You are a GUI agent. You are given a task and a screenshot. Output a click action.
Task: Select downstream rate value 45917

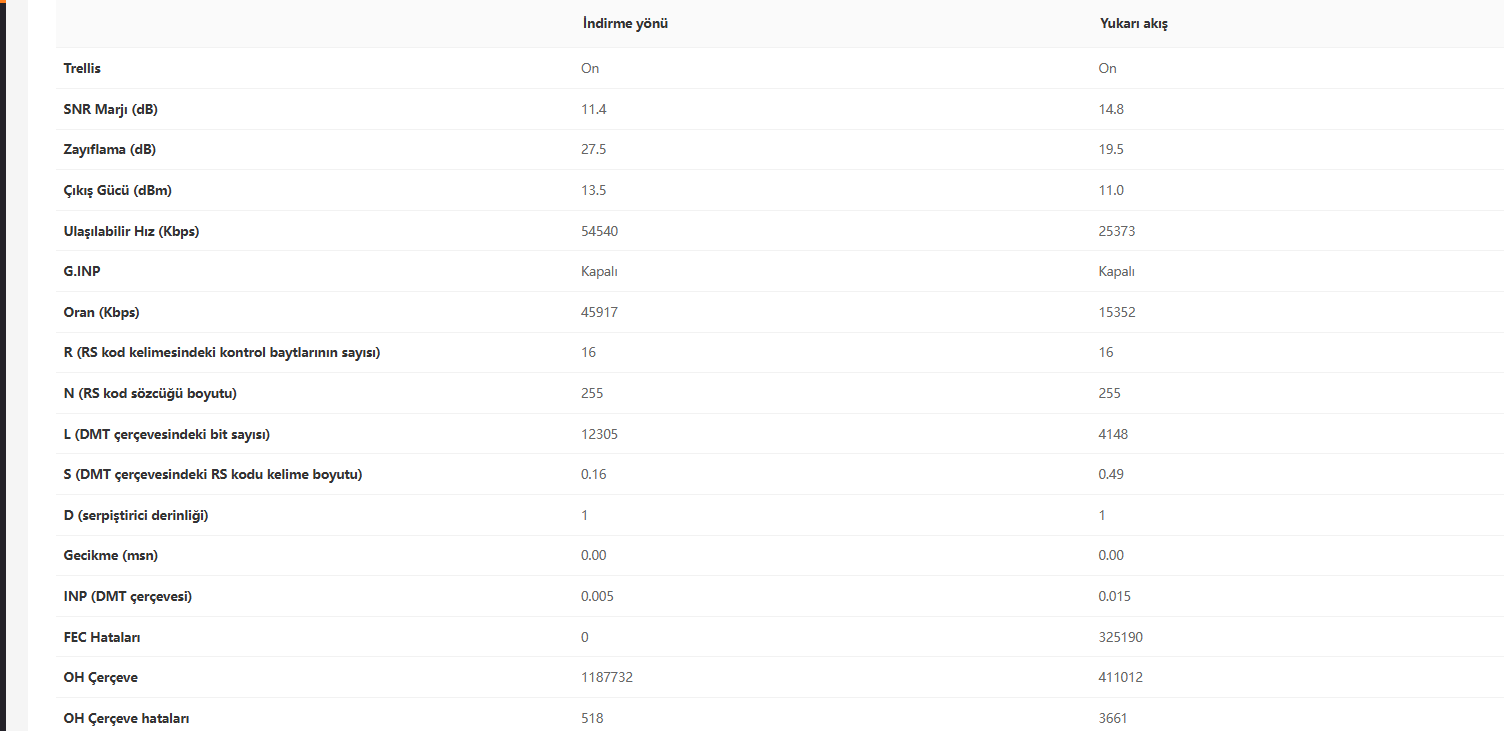click(x=599, y=312)
